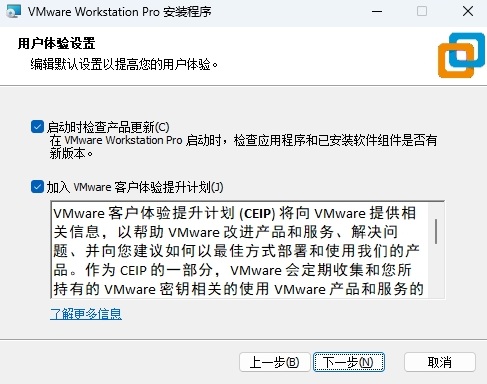Close the installer with the X button
This screenshot has width=487, height=384.
468,12
